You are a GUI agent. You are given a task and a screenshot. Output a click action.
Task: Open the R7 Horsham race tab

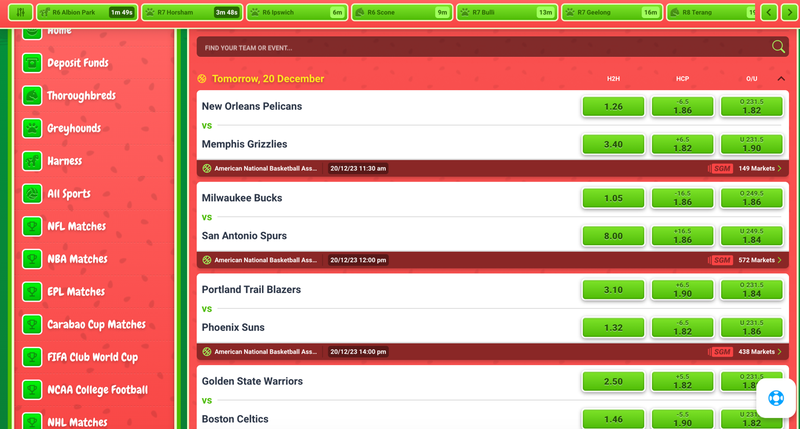[x=192, y=12]
